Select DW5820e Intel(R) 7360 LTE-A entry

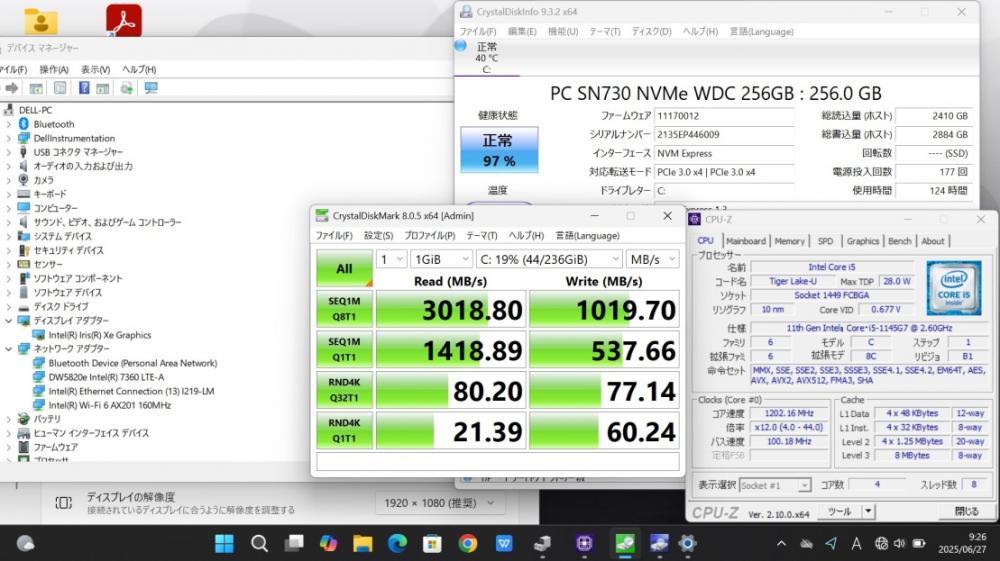(106, 377)
